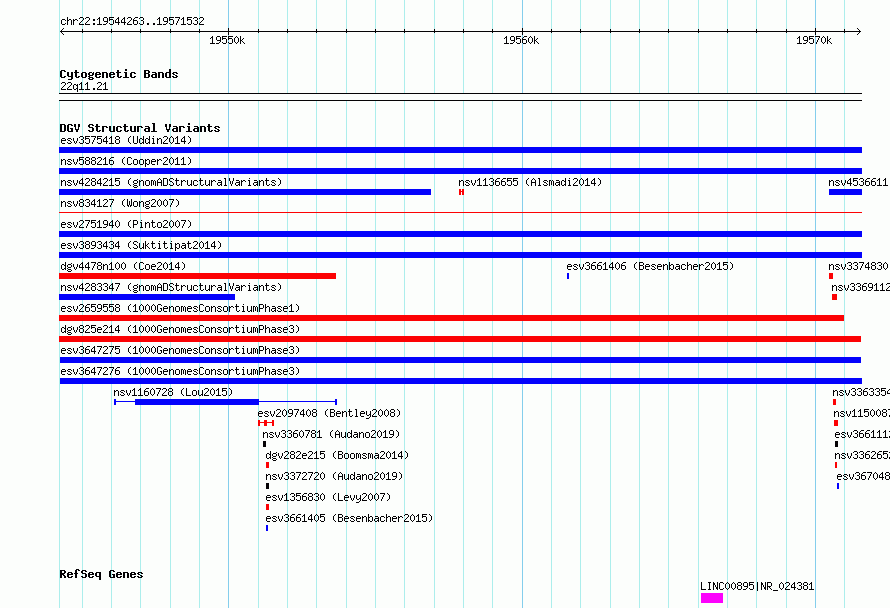Viewport: 890px width, 608px height.
Task: Click the red esv2097408 (Bentley2008) marker
Action: 266,423
